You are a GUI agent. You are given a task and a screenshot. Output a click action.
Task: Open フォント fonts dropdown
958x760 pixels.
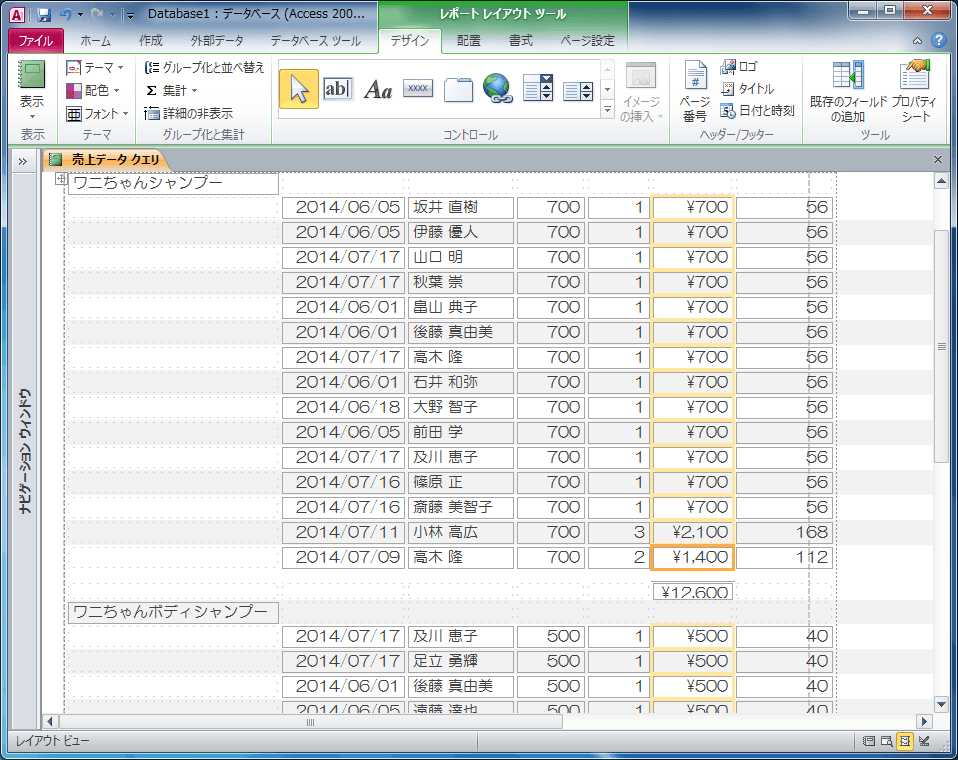(97, 114)
